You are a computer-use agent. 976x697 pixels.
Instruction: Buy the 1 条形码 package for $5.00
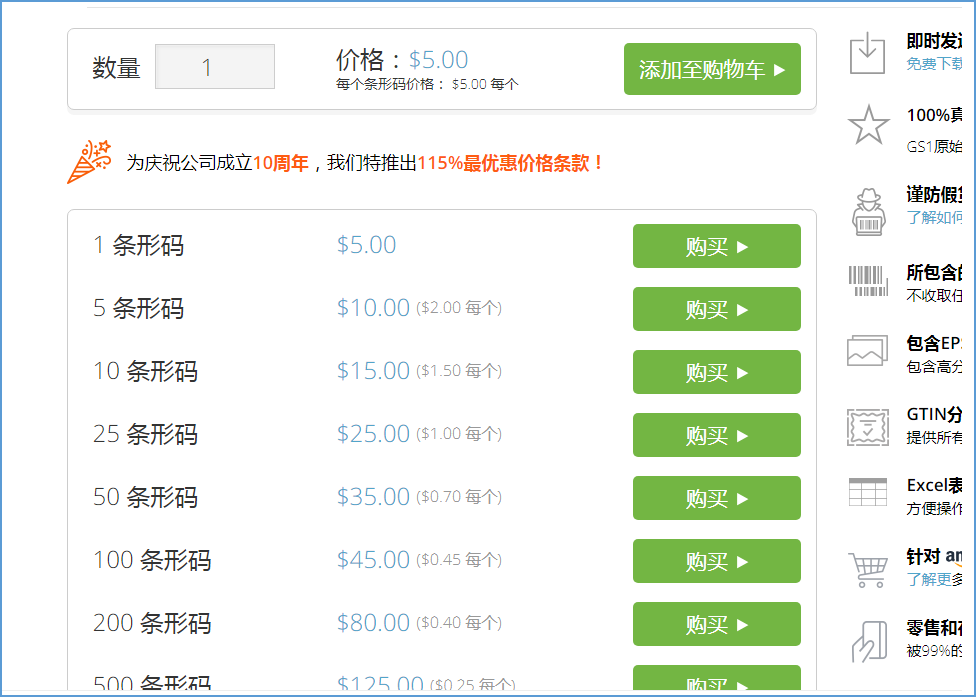(x=716, y=246)
